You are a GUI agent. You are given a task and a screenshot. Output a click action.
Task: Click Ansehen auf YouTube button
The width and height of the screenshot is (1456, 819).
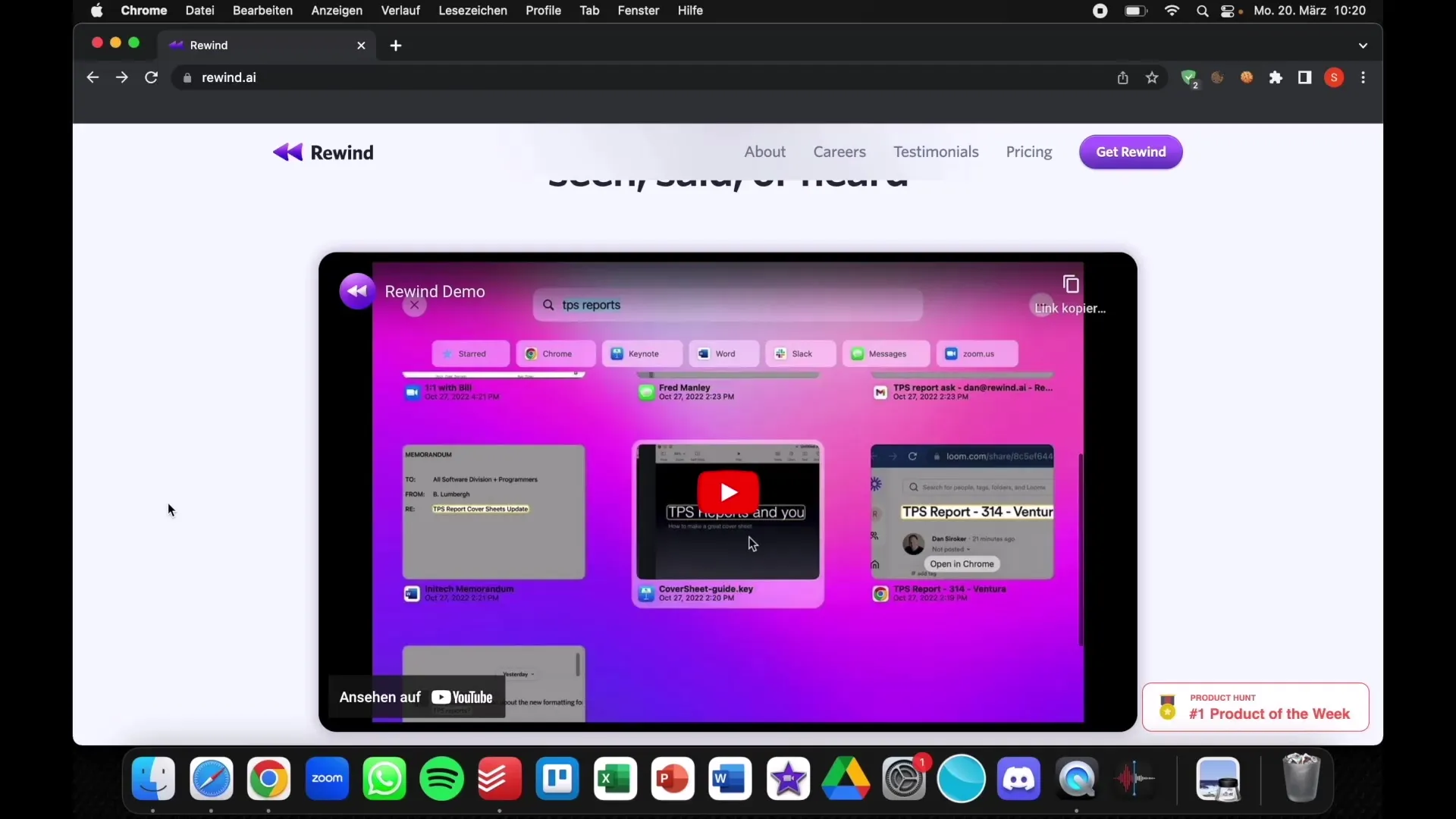pyautogui.click(x=416, y=697)
